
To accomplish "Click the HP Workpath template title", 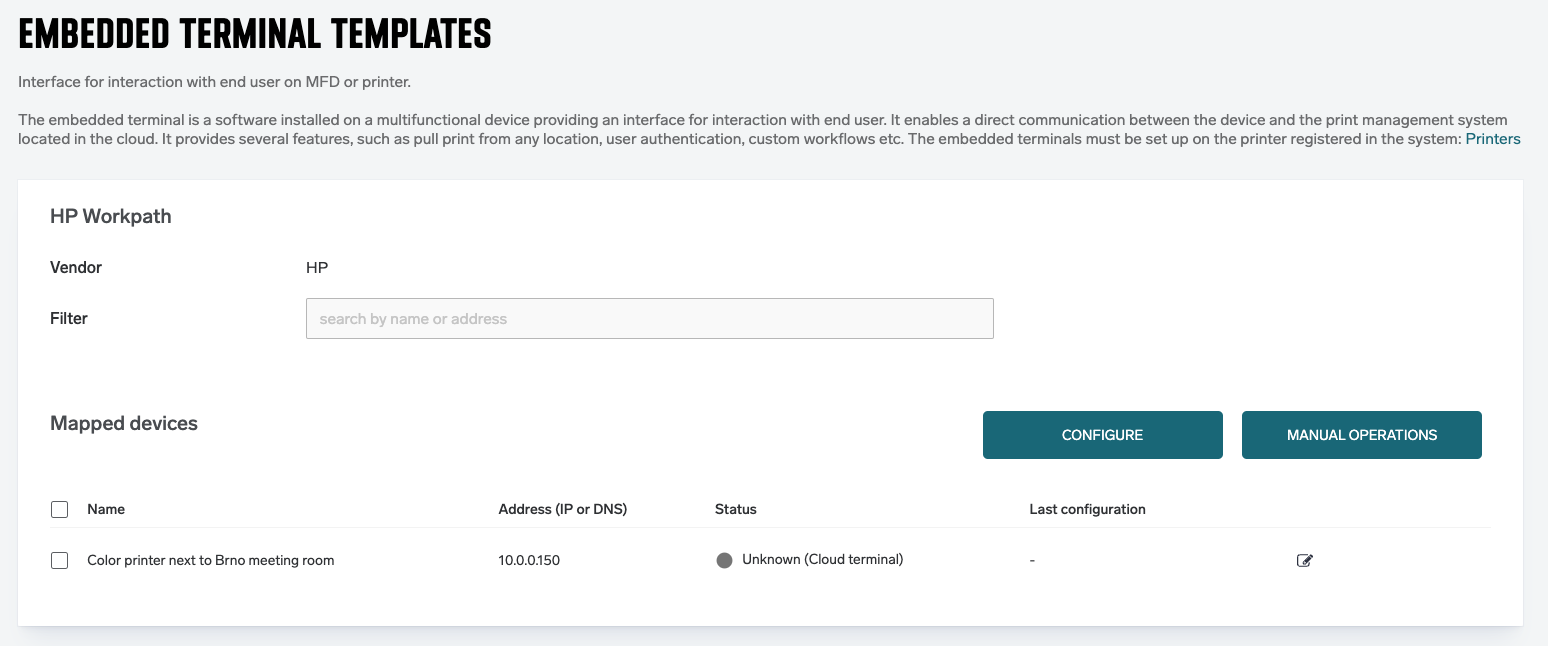I will pyautogui.click(x=111, y=217).
